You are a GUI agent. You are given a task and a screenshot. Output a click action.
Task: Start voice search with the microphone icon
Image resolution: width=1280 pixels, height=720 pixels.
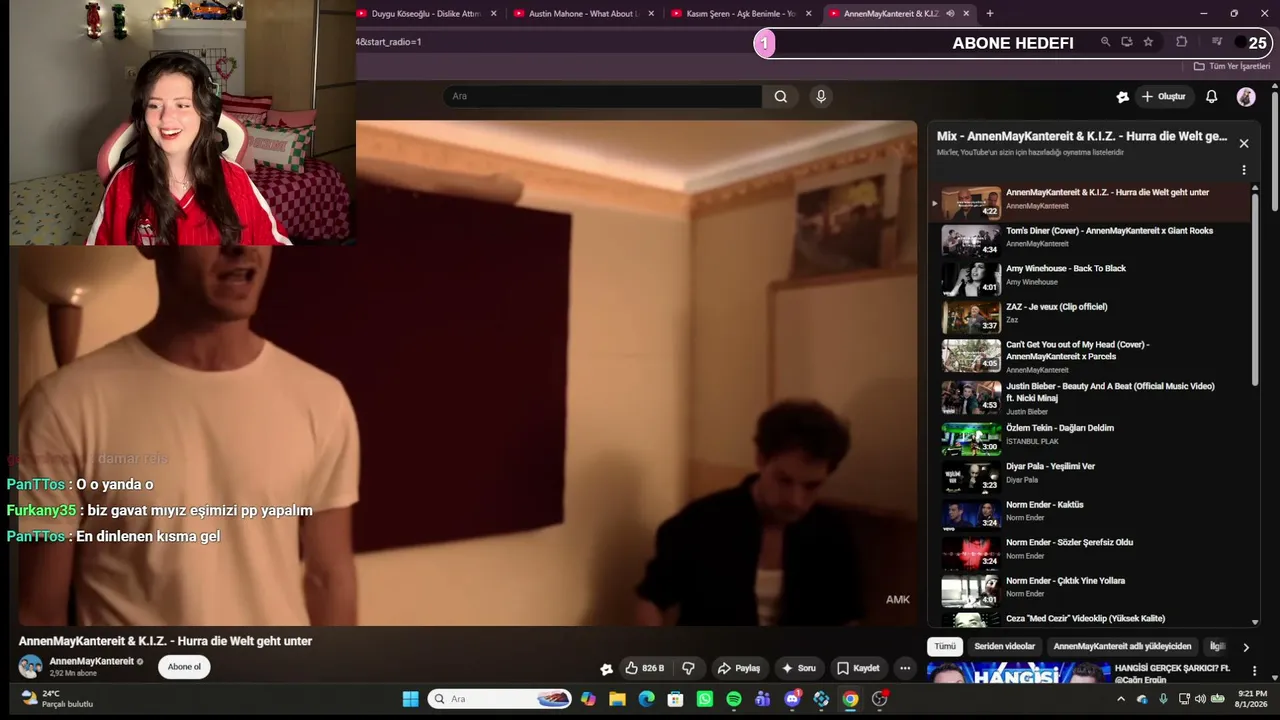pyautogui.click(x=821, y=96)
